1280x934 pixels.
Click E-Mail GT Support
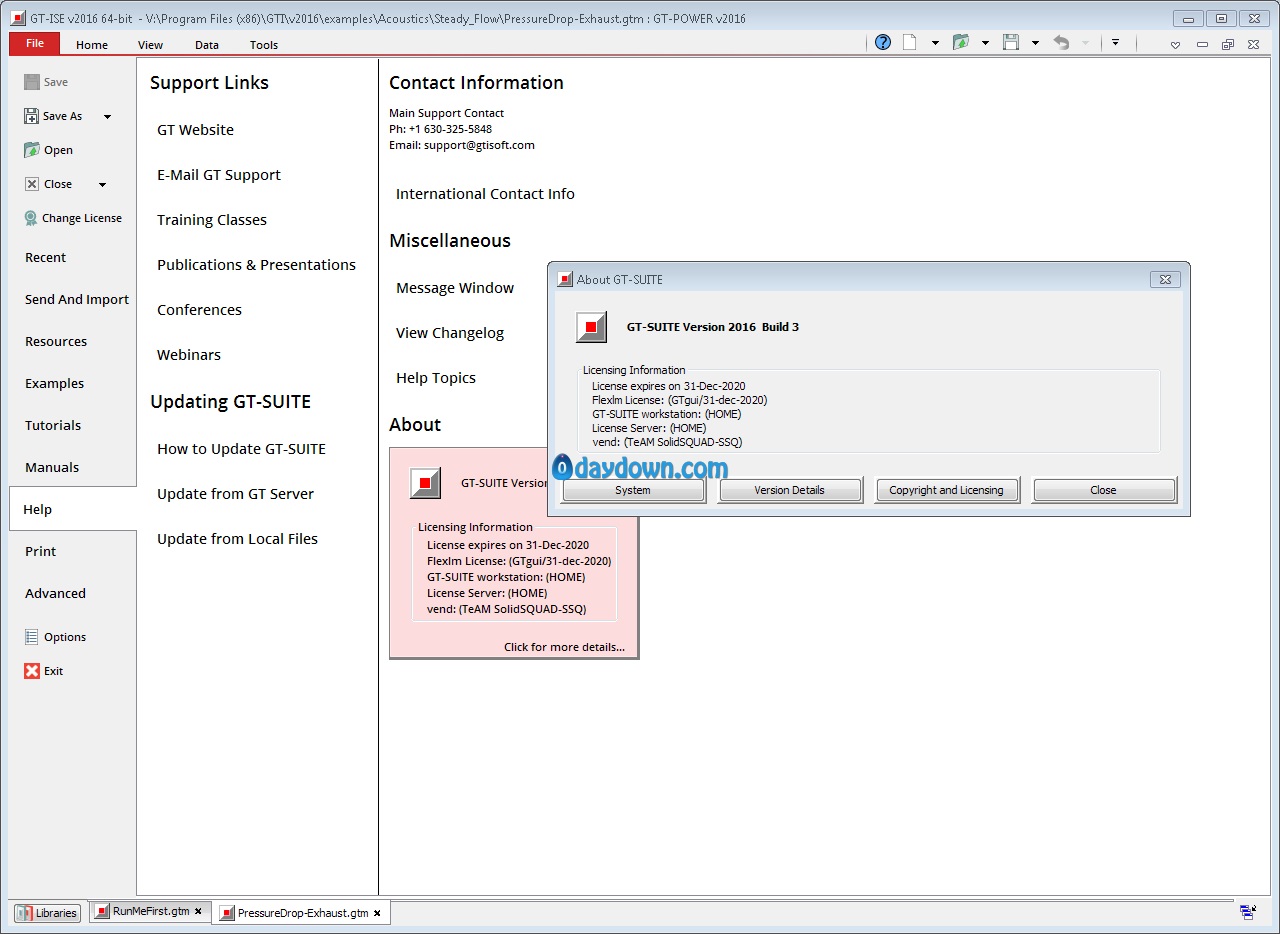click(219, 175)
